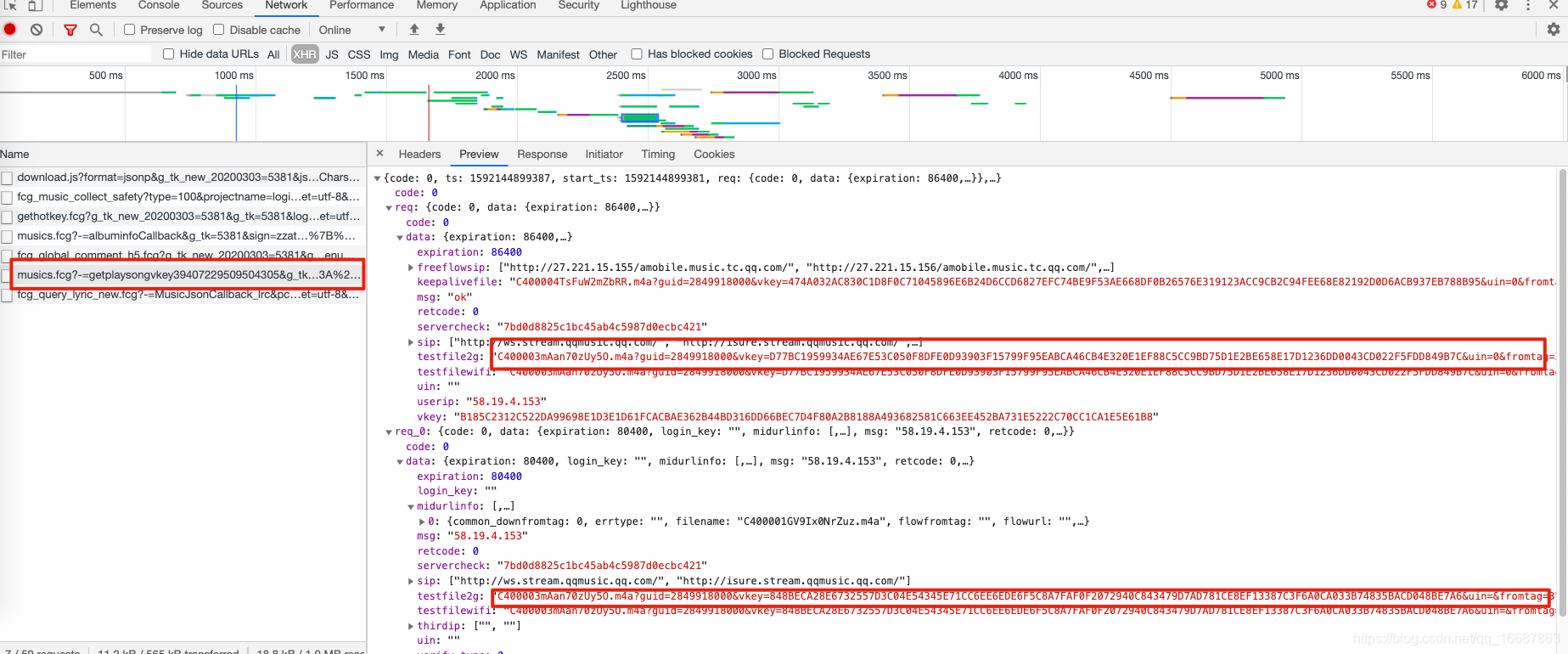
Task: Open the Timing tab
Action: 658,154
